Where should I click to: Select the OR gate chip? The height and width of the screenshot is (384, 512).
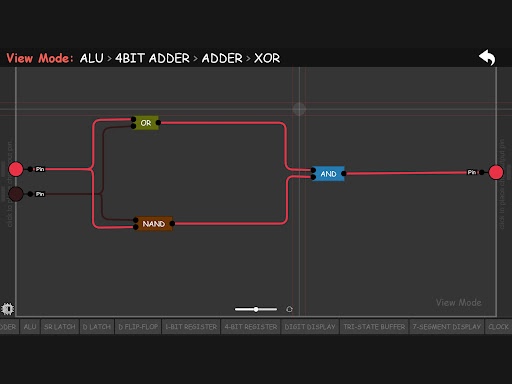click(x=146, y=123)
